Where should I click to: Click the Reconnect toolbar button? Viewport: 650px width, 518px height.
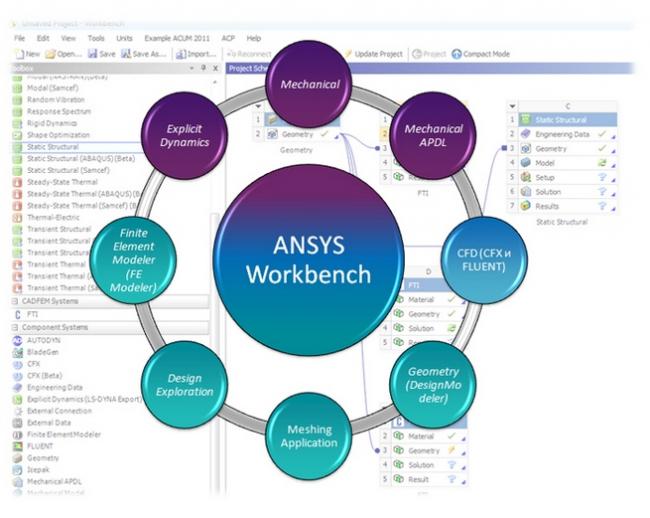tap(249, 54)
